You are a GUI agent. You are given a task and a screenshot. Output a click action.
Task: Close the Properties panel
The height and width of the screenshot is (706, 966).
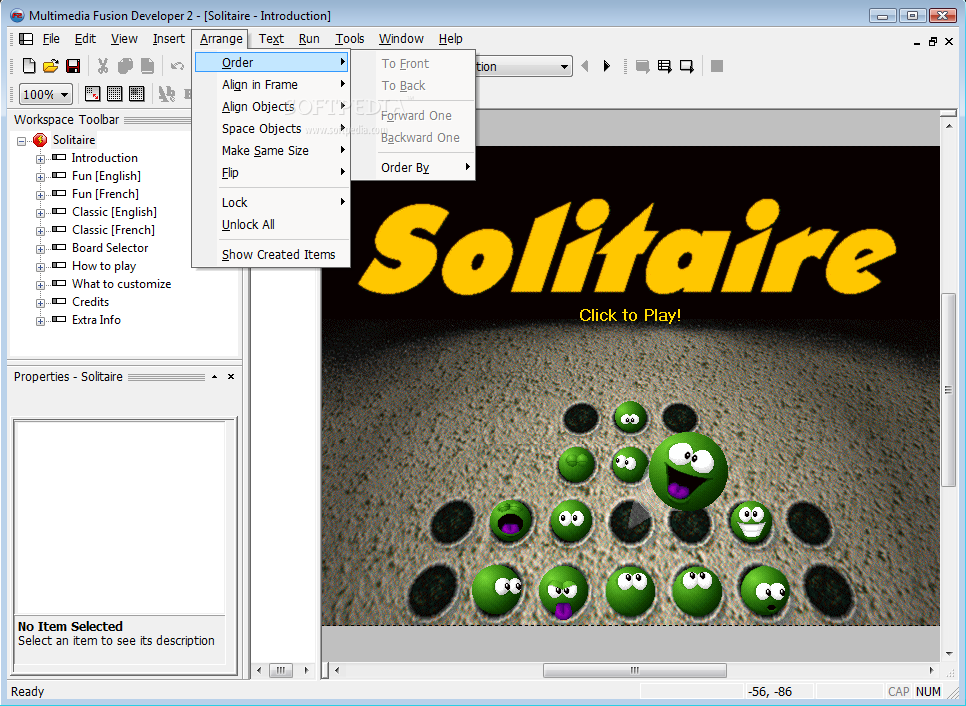click(x=231, y=376)
